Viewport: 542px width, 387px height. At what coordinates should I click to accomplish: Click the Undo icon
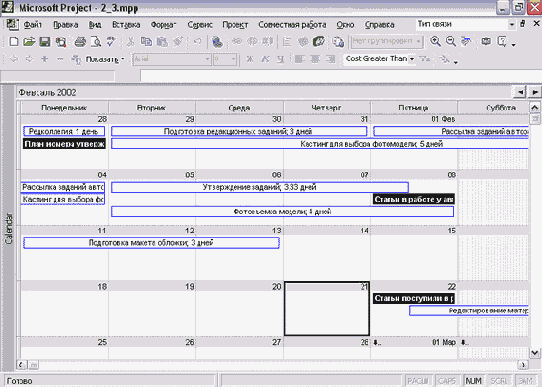point(197,42)
